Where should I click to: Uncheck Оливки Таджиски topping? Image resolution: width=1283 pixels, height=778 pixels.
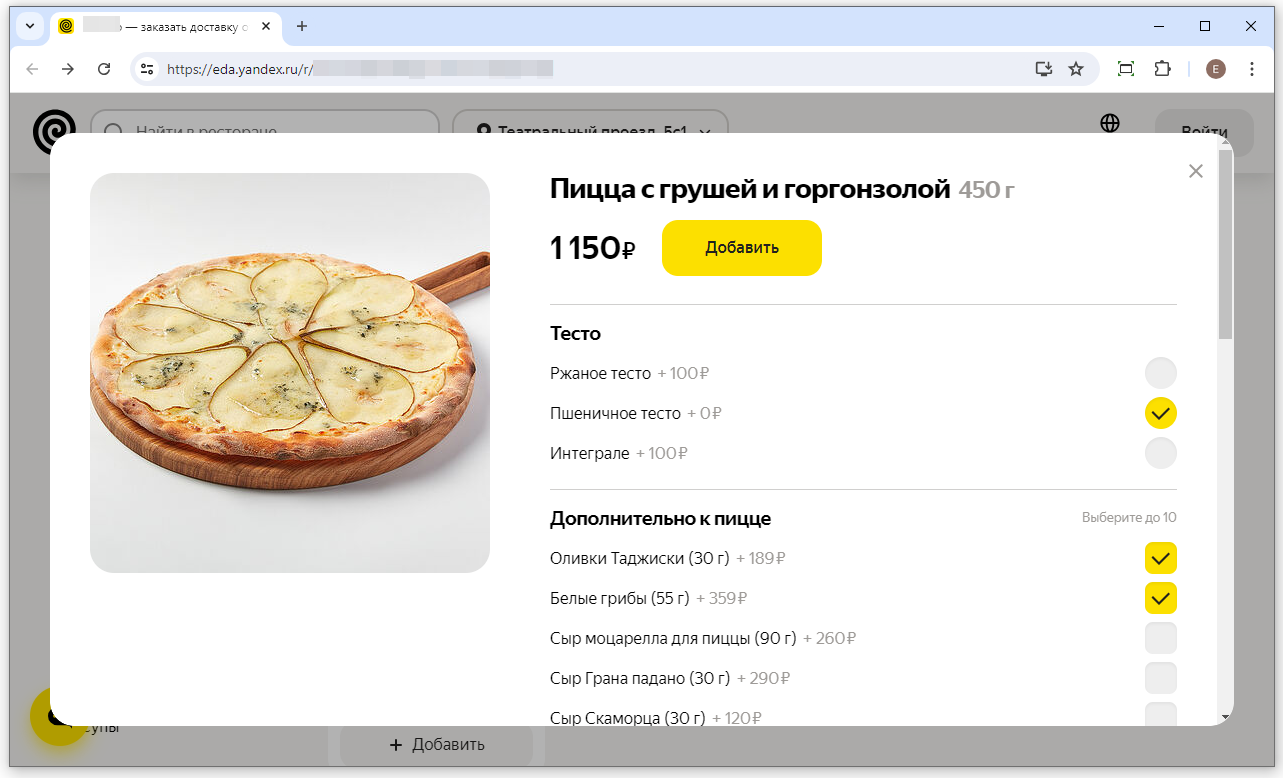tap(1161, 558)
